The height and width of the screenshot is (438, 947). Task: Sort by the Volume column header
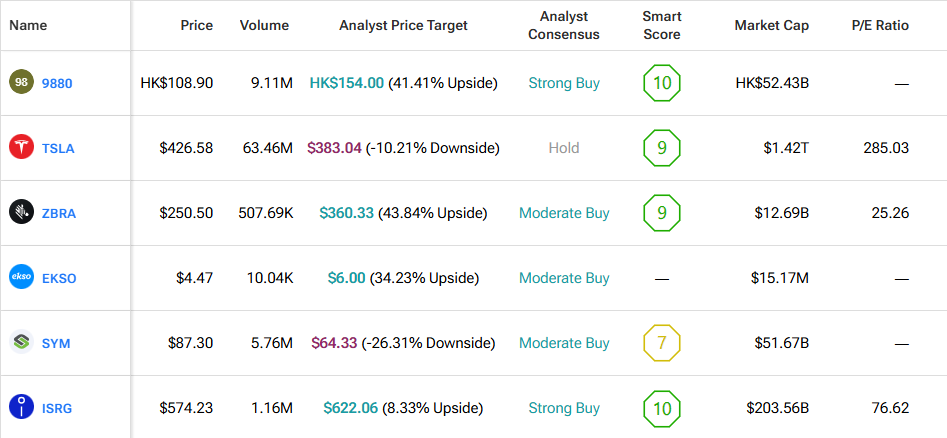click(x=264, y=25)
